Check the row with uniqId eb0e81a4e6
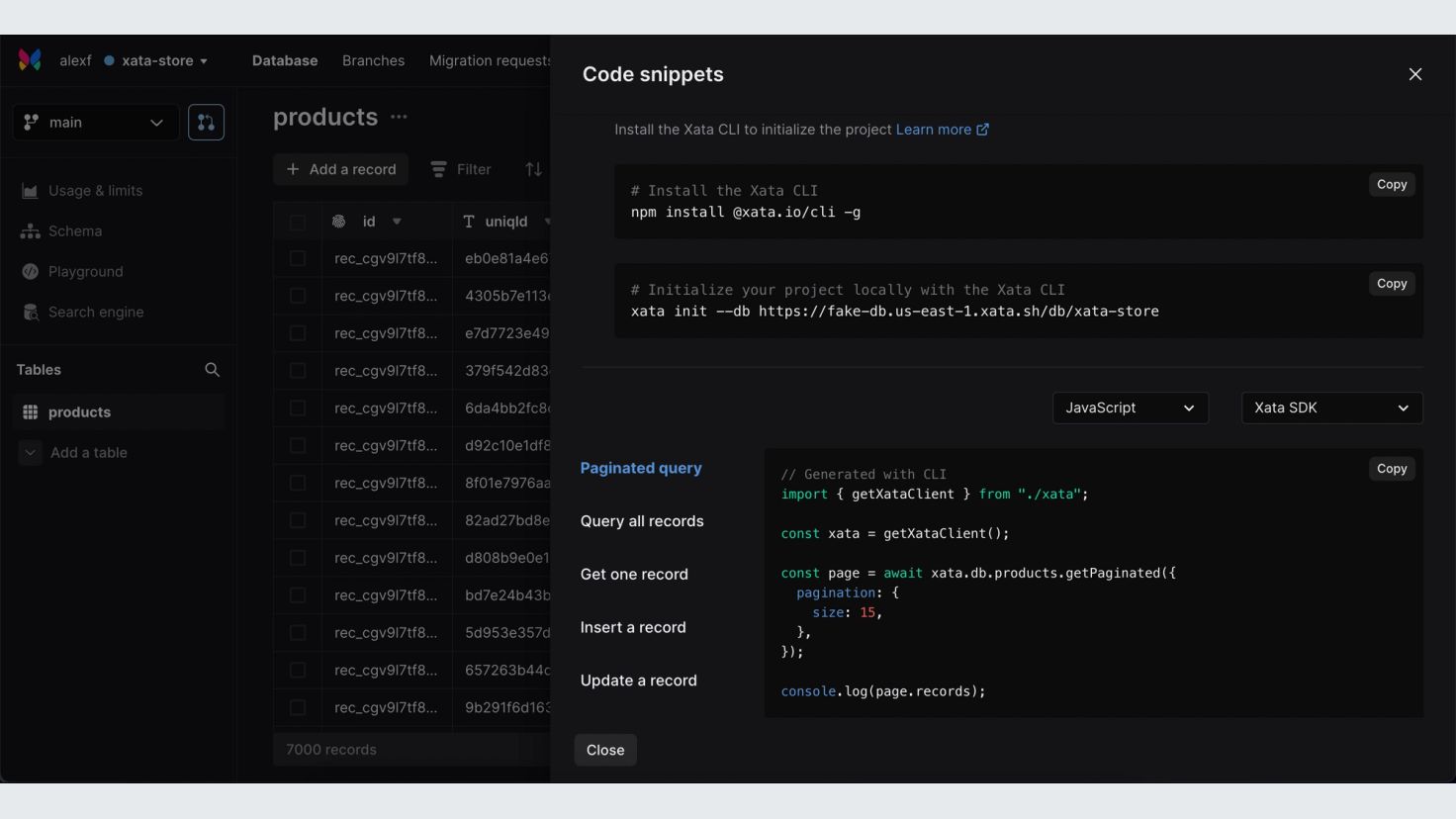Viewport: 1456px width, 819px height. click(298, 258)
